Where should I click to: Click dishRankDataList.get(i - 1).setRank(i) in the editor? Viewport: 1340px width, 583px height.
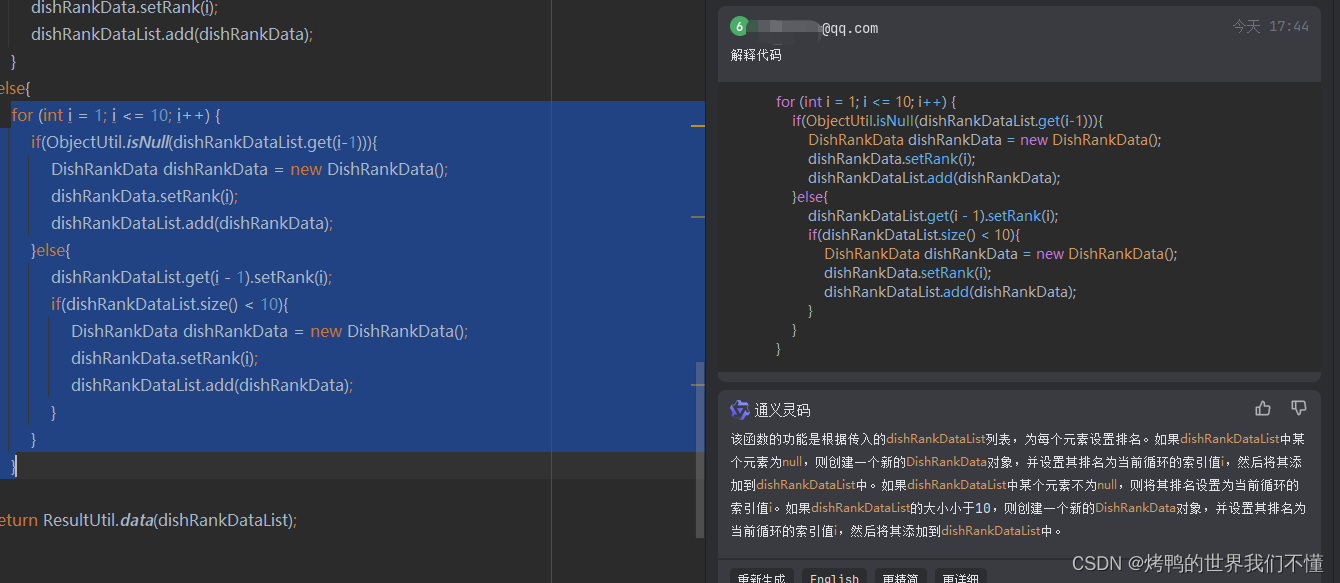click(x=191, y=277)
